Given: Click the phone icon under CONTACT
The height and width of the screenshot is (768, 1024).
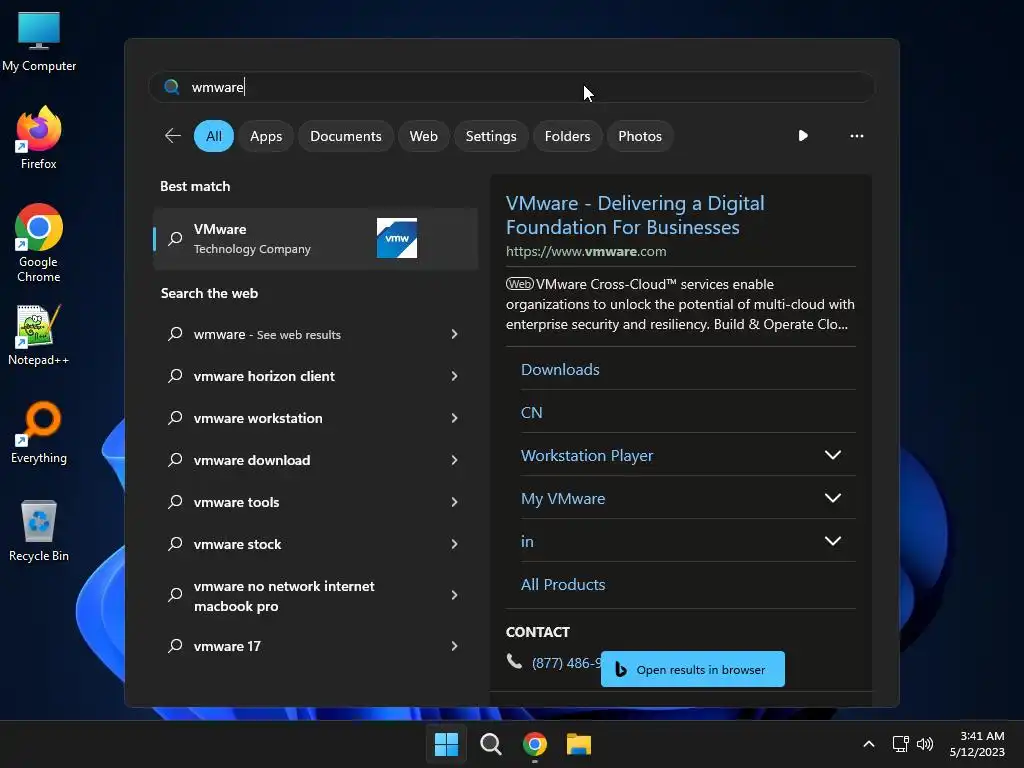Looking at the screenshot, I should coord(515,662).
